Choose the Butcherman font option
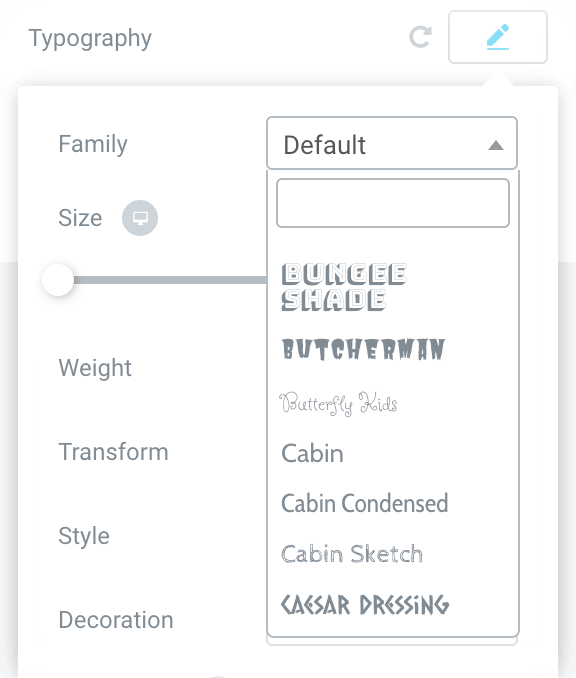Viewport: 576px width, 678px height. (x=363, y=349)
